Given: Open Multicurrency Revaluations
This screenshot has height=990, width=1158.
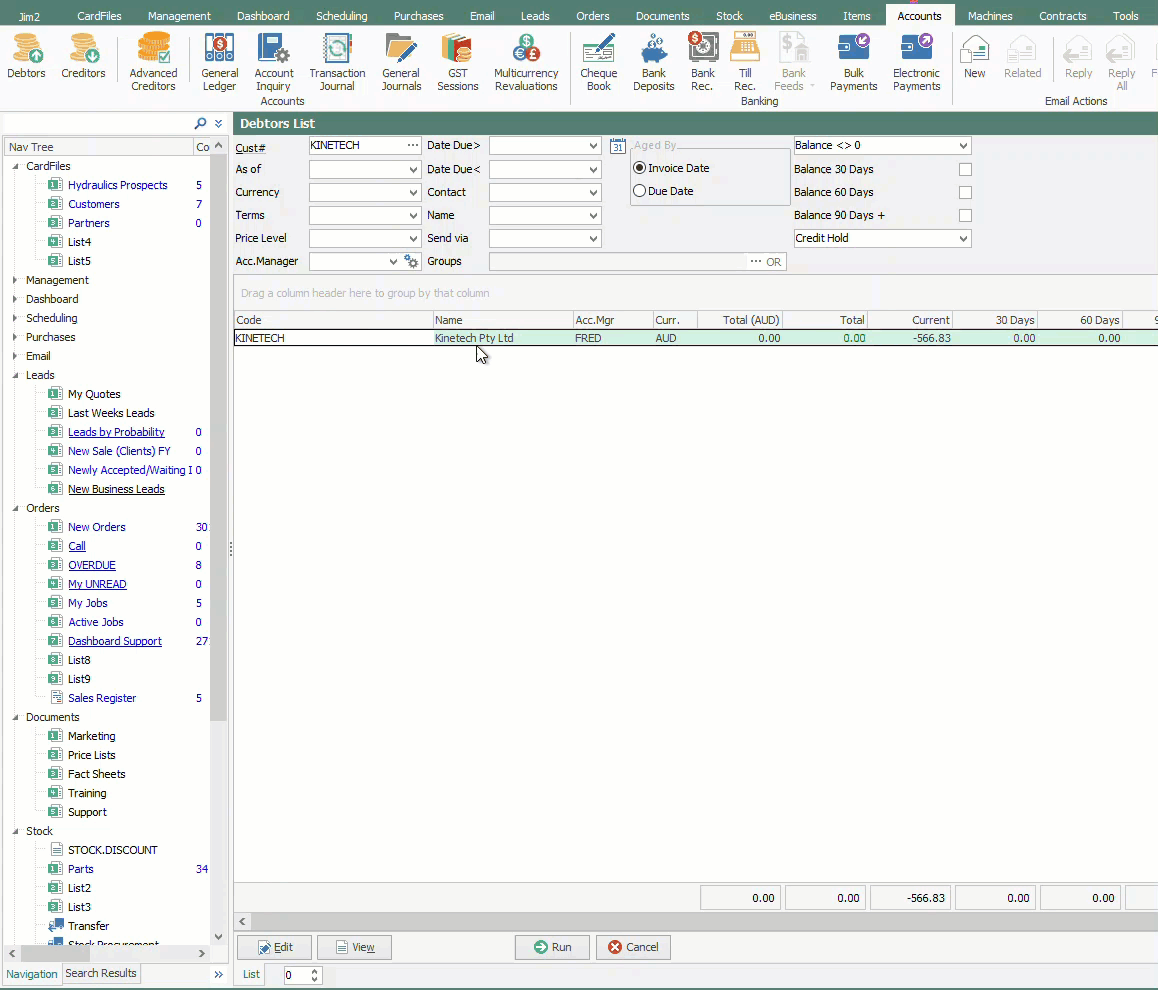Looking at the screenshot, I should [x=525, y=62].
